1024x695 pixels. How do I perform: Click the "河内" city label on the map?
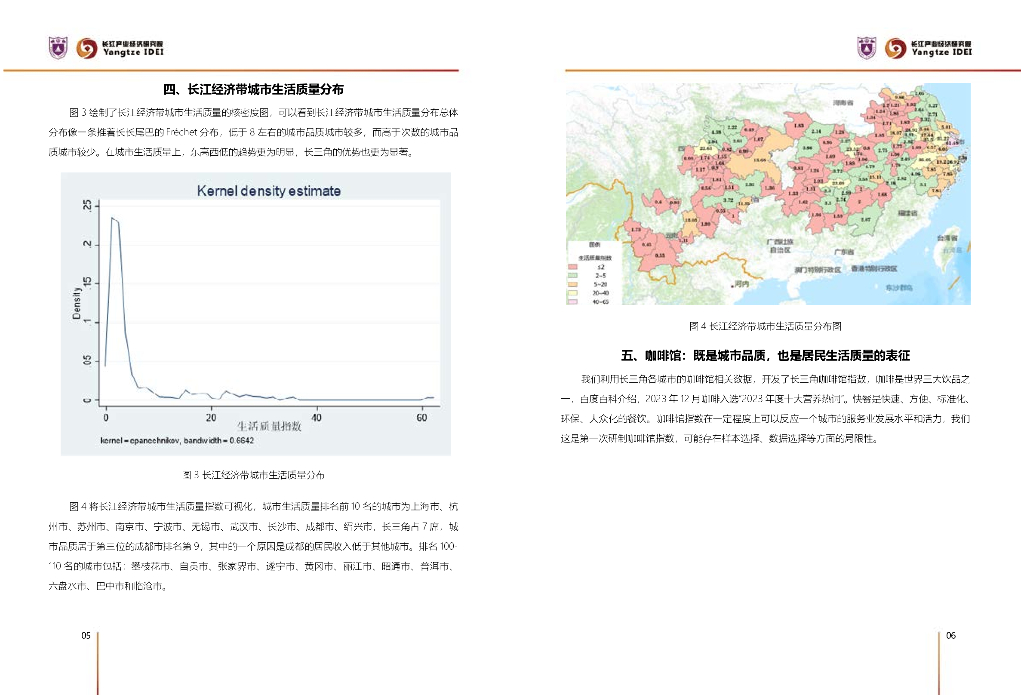coord(741,284)
